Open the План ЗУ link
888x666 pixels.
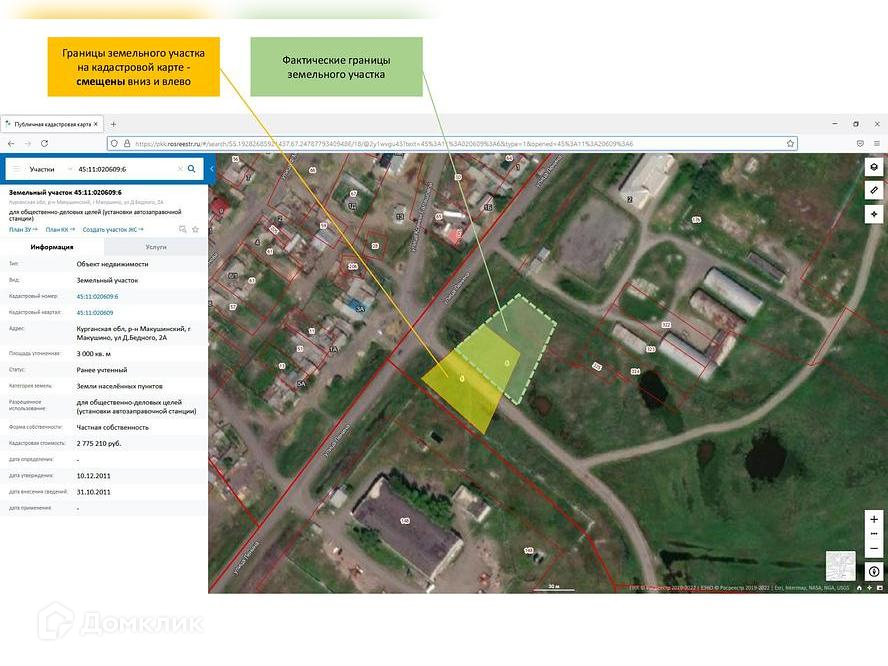click(x=22, y=229)
